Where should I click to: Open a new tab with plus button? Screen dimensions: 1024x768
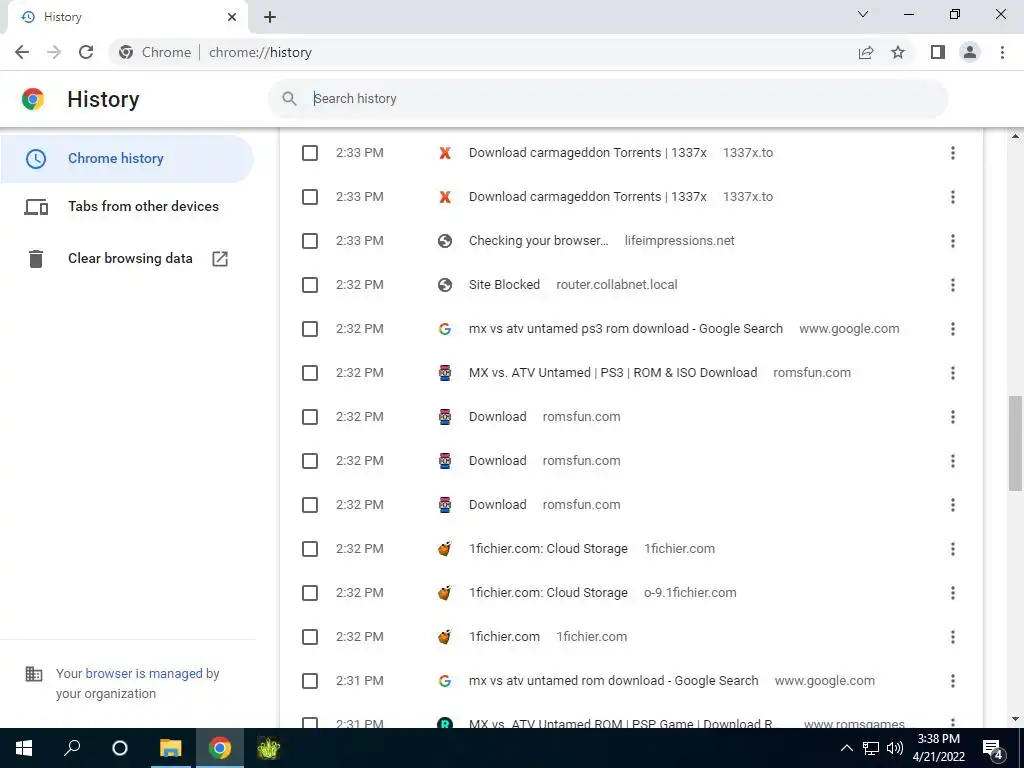(x=270, y=17)
